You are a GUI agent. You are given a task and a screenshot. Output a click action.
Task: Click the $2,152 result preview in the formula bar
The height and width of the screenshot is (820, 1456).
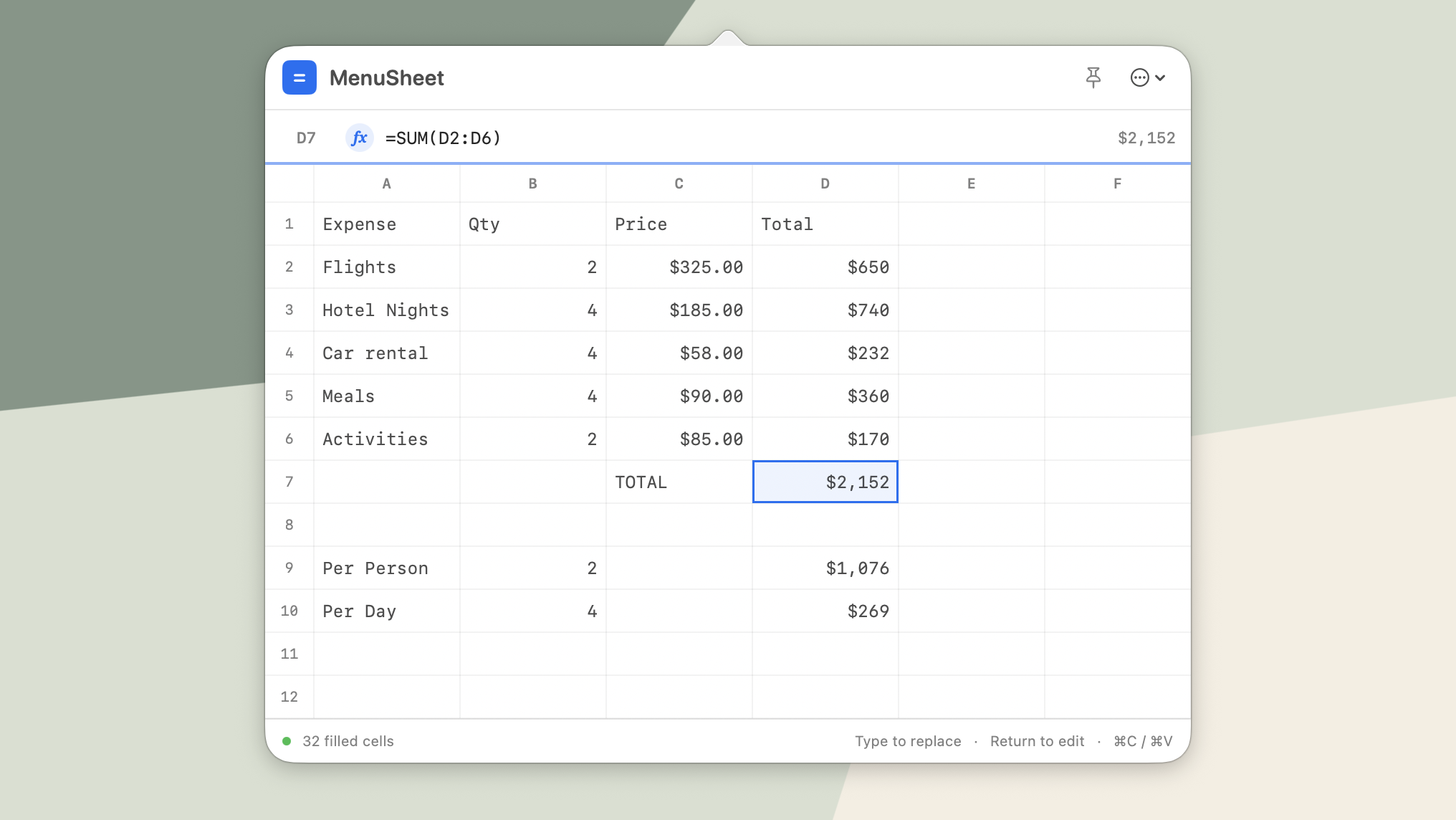(x=1146, y=138)
